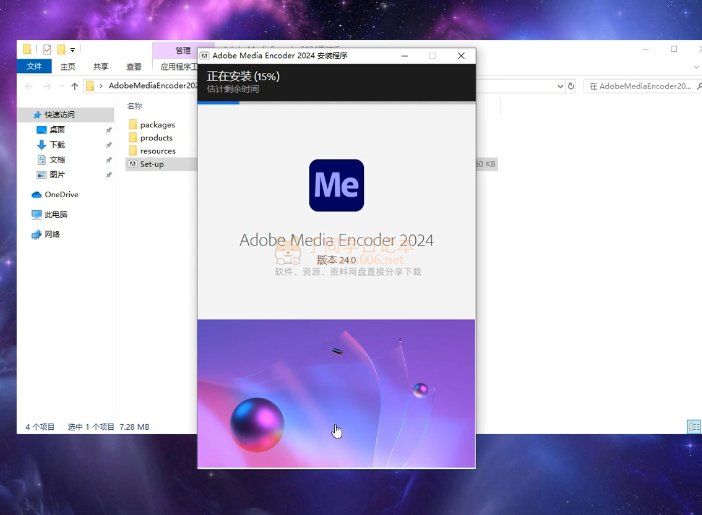This screenshot has height=515, width=702.
Task: Switch to the 查看 ribbon tab
Action: [133, 67]
